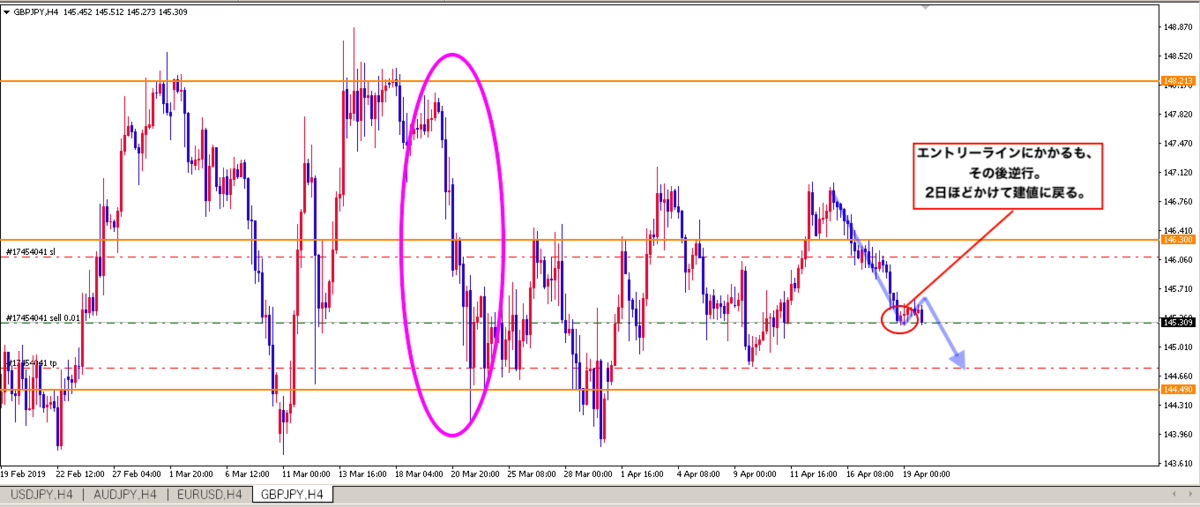Open the AUDJPY,H4 chart tab
1200x507 pixels.
[x=123, y=494]
